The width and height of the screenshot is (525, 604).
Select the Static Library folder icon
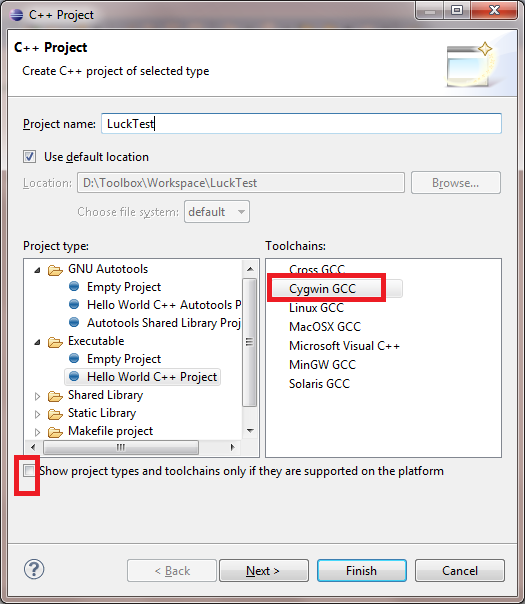point(55,414)
